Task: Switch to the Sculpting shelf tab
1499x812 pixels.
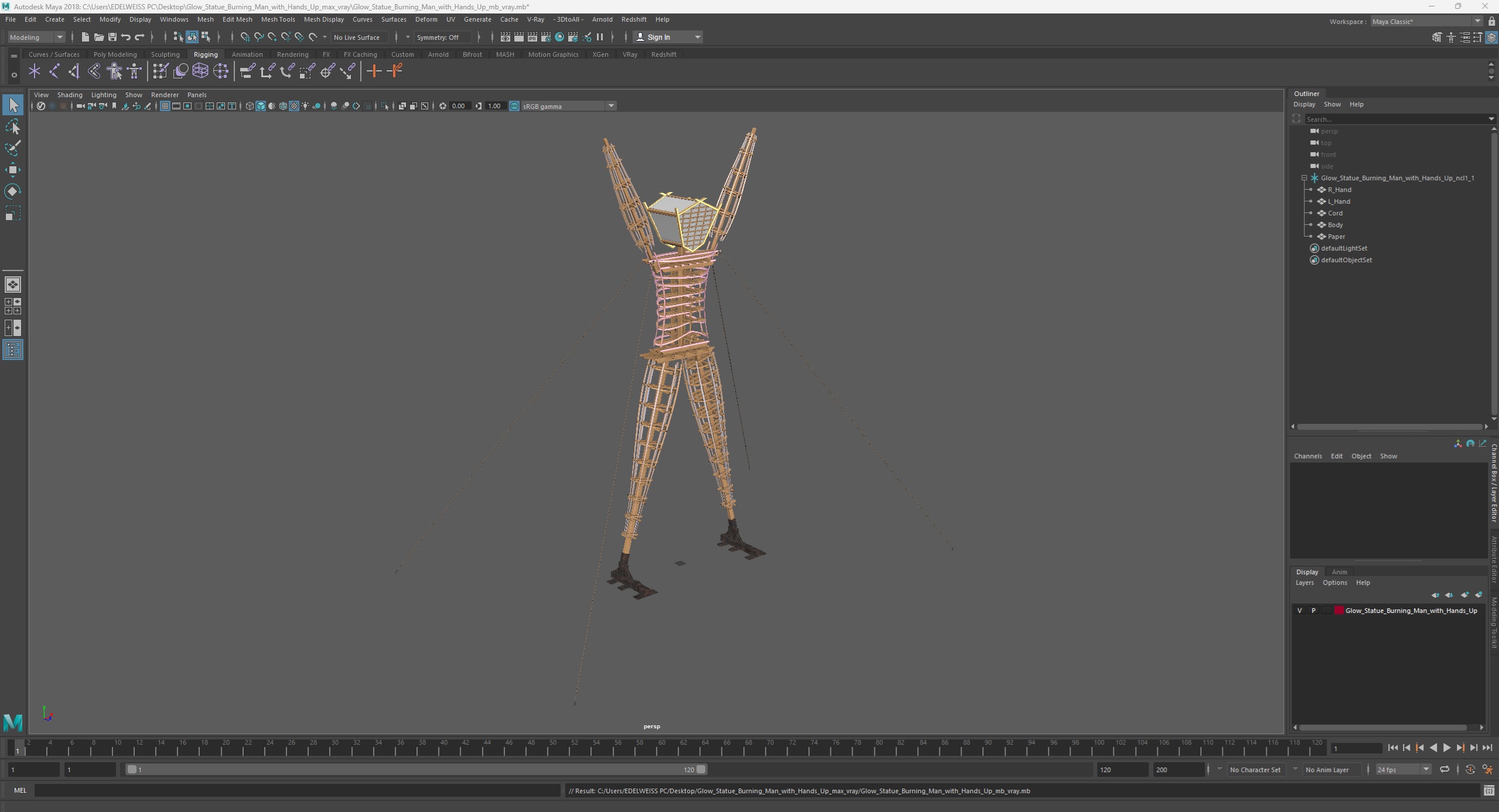Action: [165, 54]
